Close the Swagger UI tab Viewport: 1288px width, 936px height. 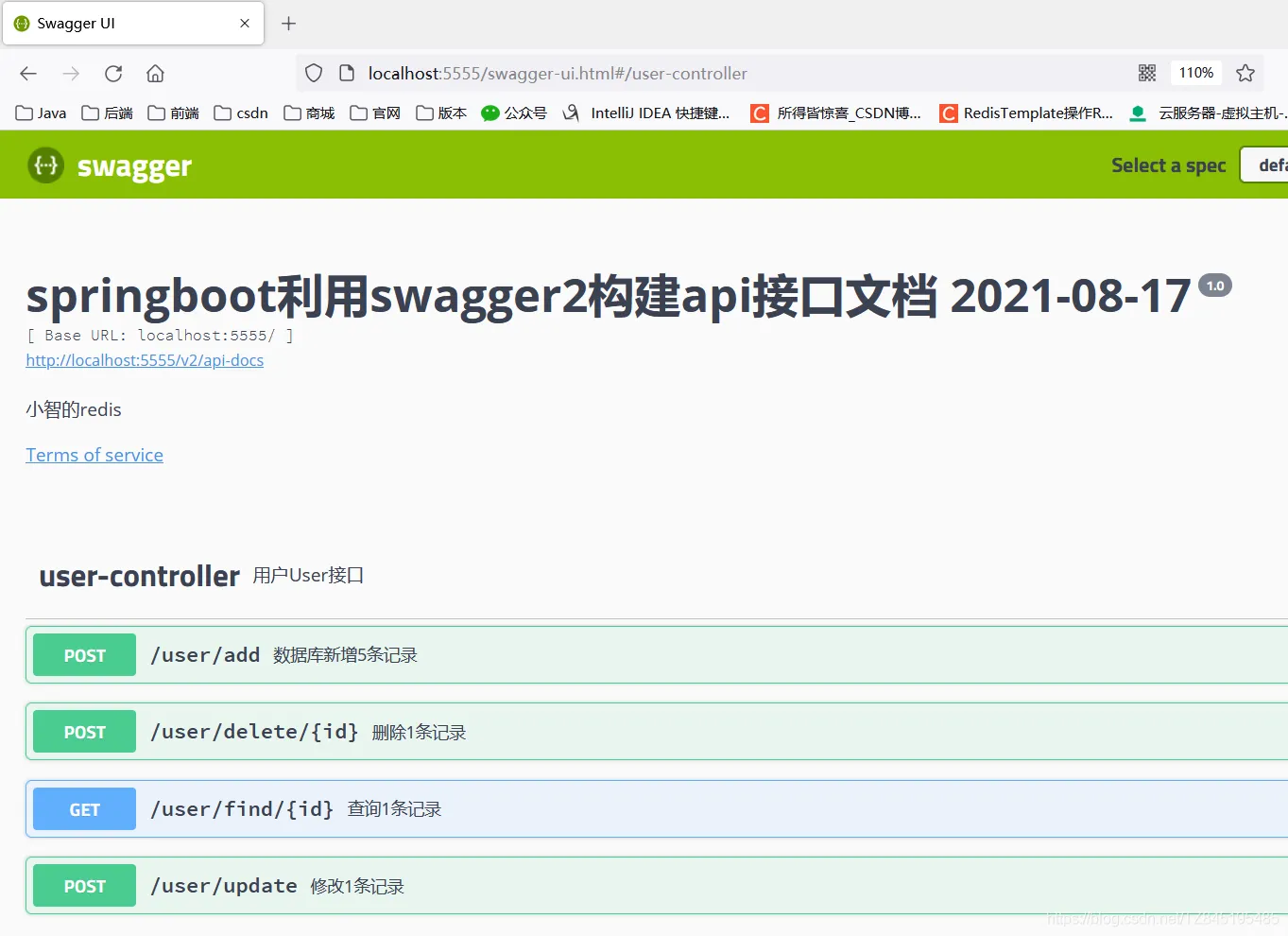(245, 24)
